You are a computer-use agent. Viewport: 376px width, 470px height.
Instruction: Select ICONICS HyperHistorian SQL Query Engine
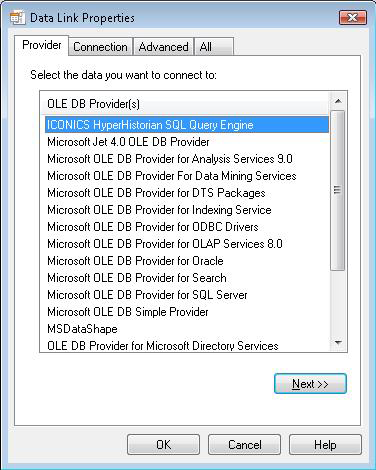click(187, 125)
